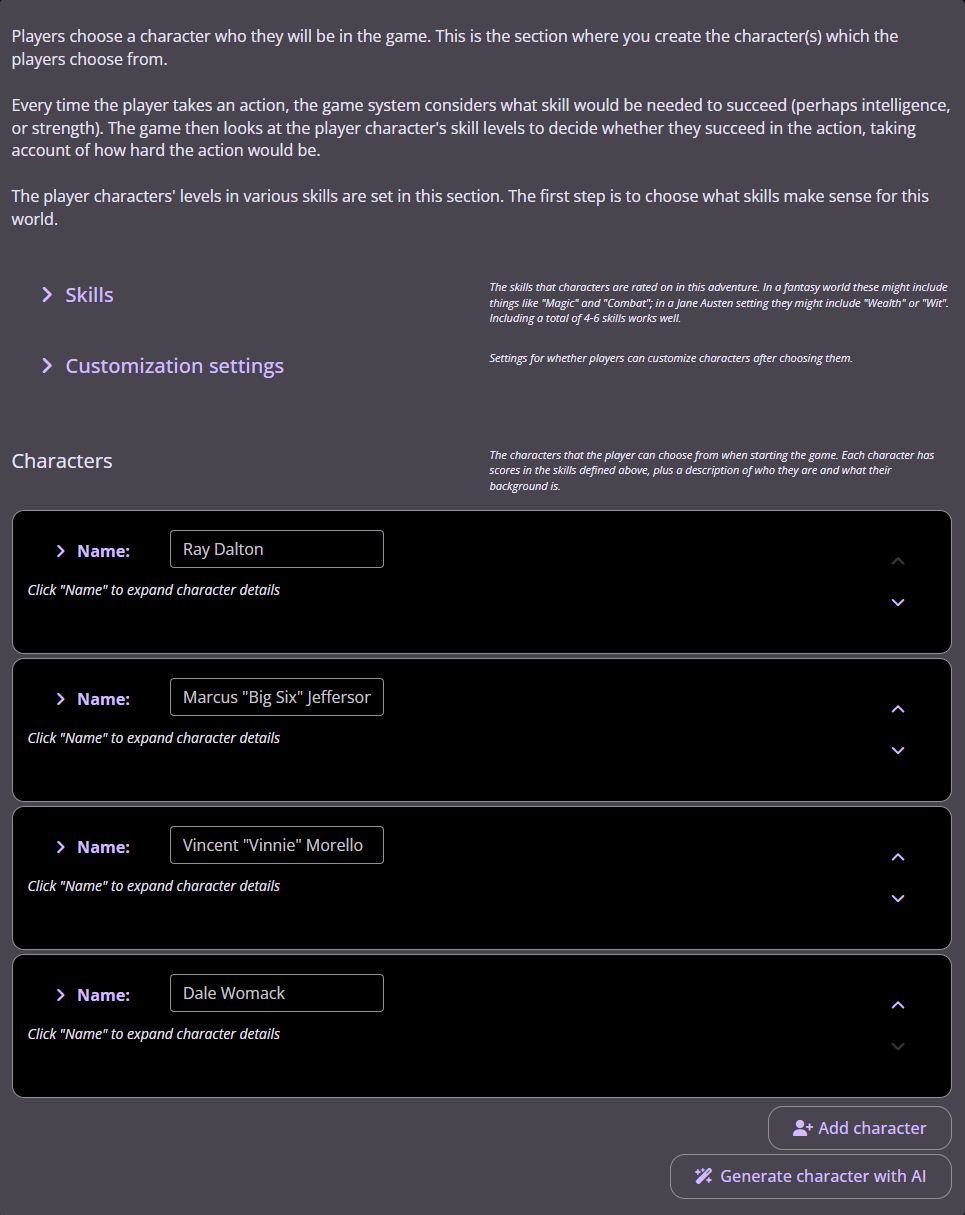Move Dale Womack up in list

[x=897, y=1005]
